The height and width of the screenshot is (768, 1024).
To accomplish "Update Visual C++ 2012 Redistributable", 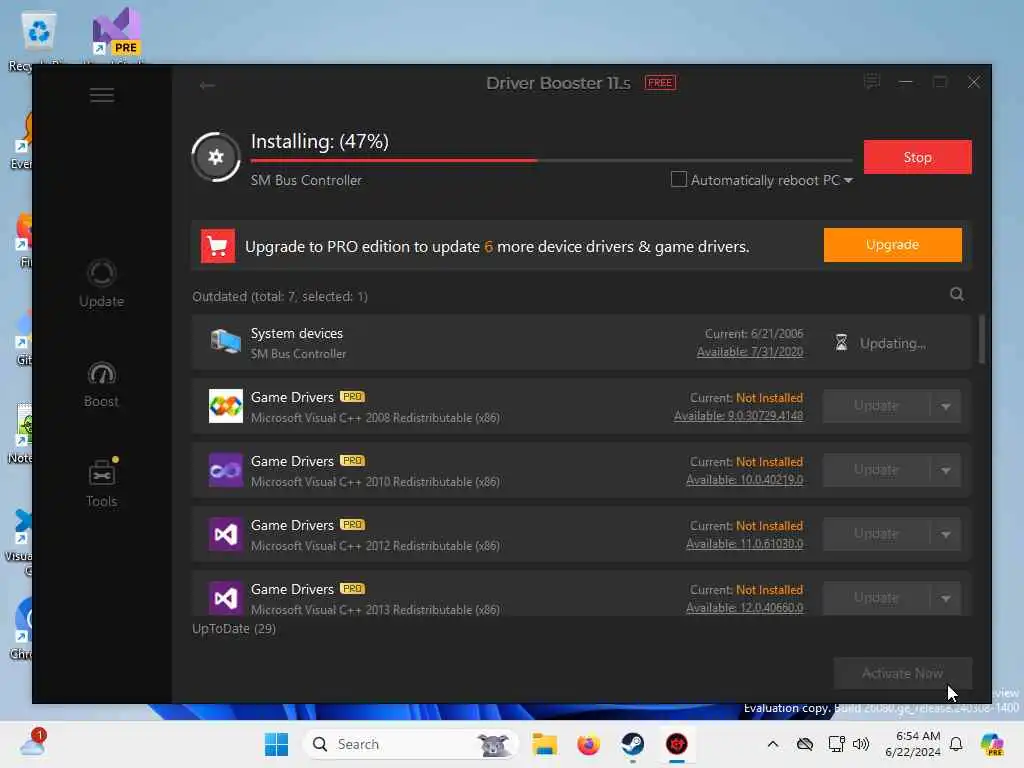I will (876, 534).
